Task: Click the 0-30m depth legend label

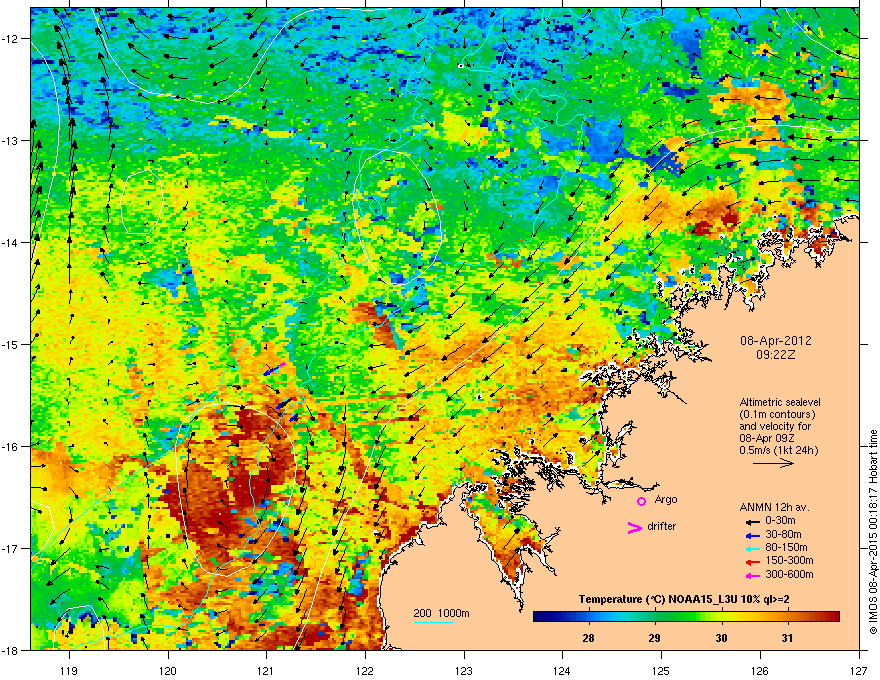Action: pos(780,521)
